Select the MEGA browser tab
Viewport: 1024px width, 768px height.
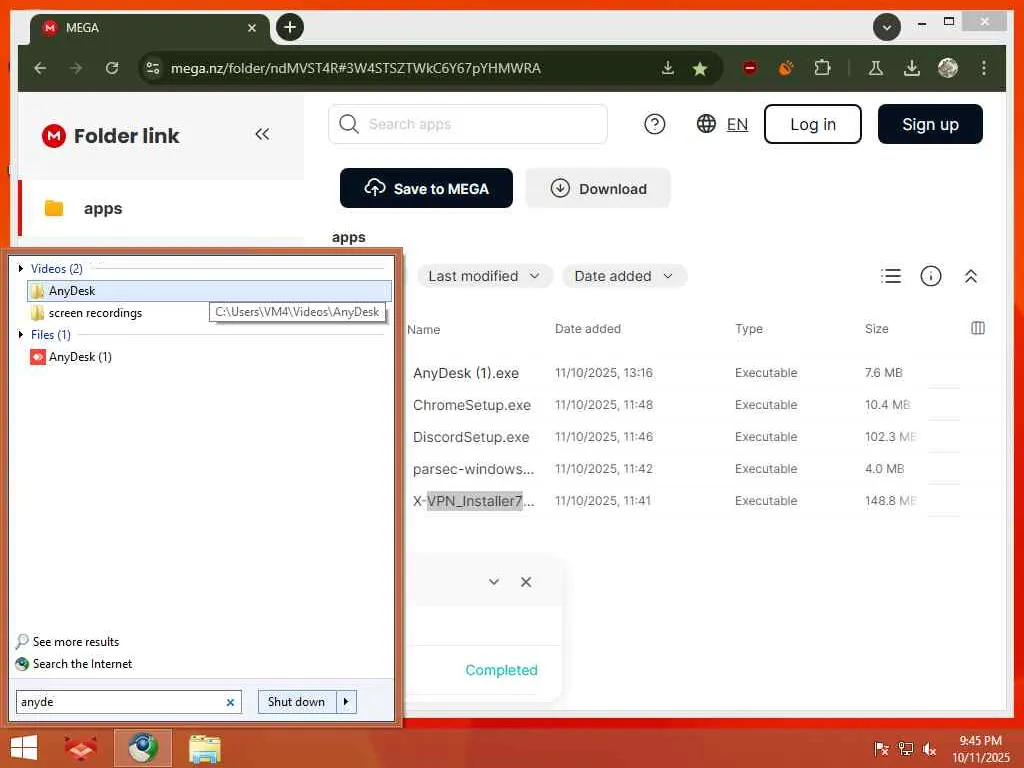pyautogui.click(x=150, y=28)
